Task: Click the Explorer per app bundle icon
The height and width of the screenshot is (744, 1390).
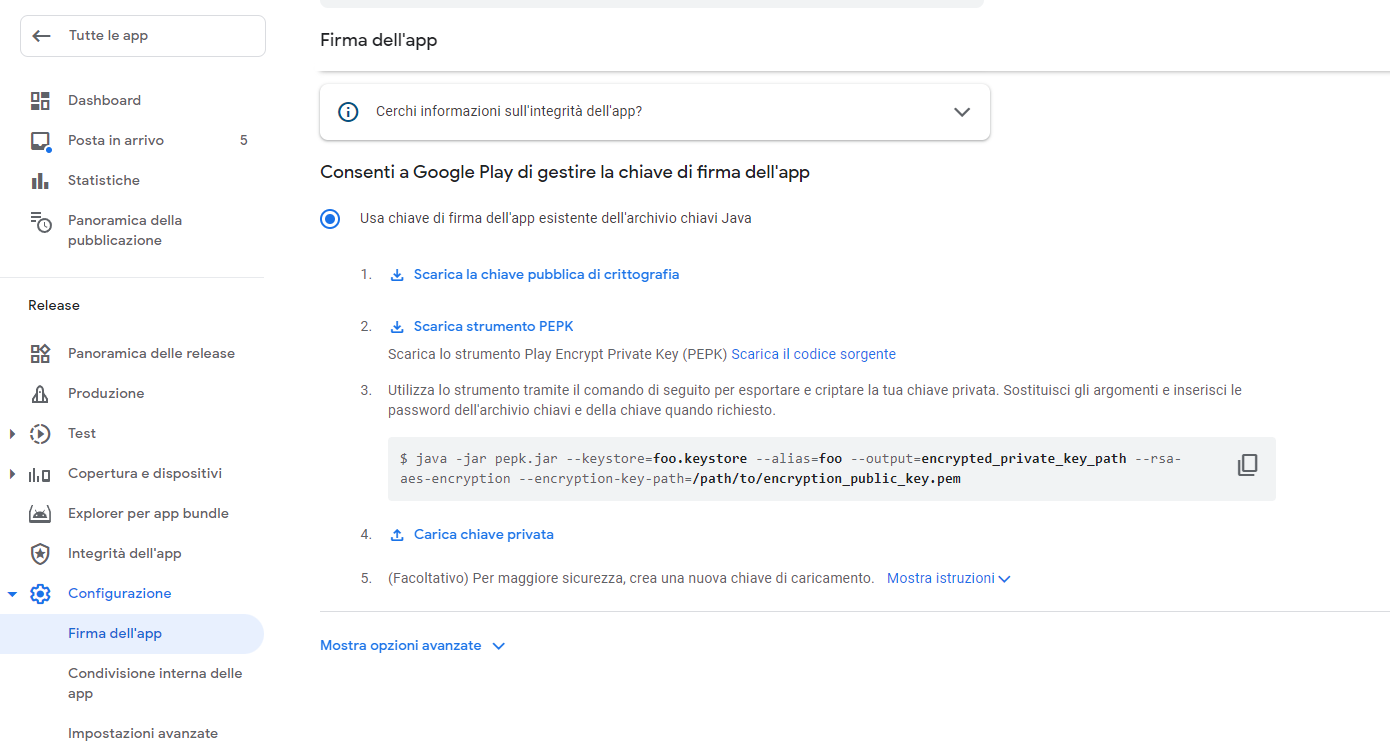Action: tap(40, 514)
